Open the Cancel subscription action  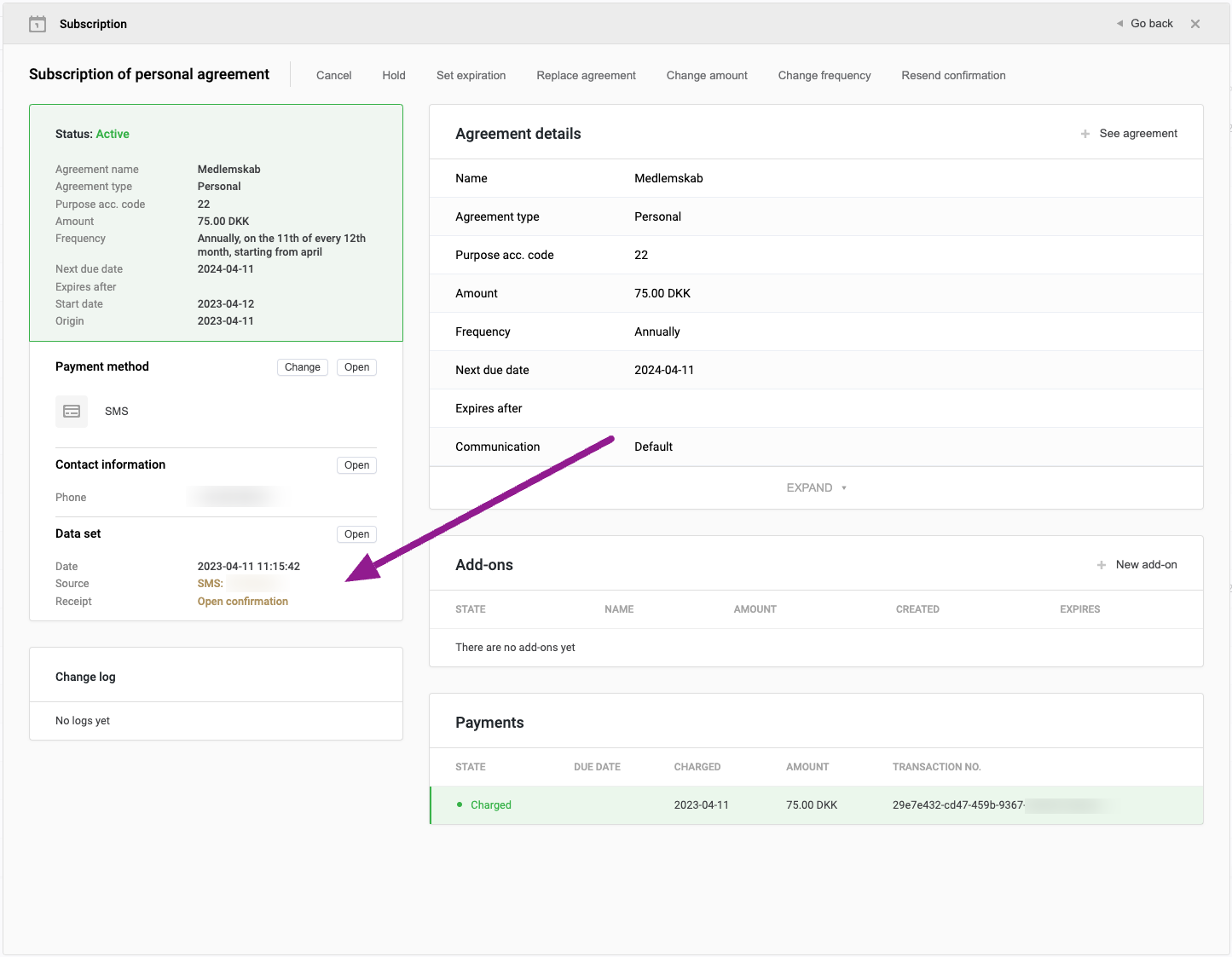(x=333, y=75)
